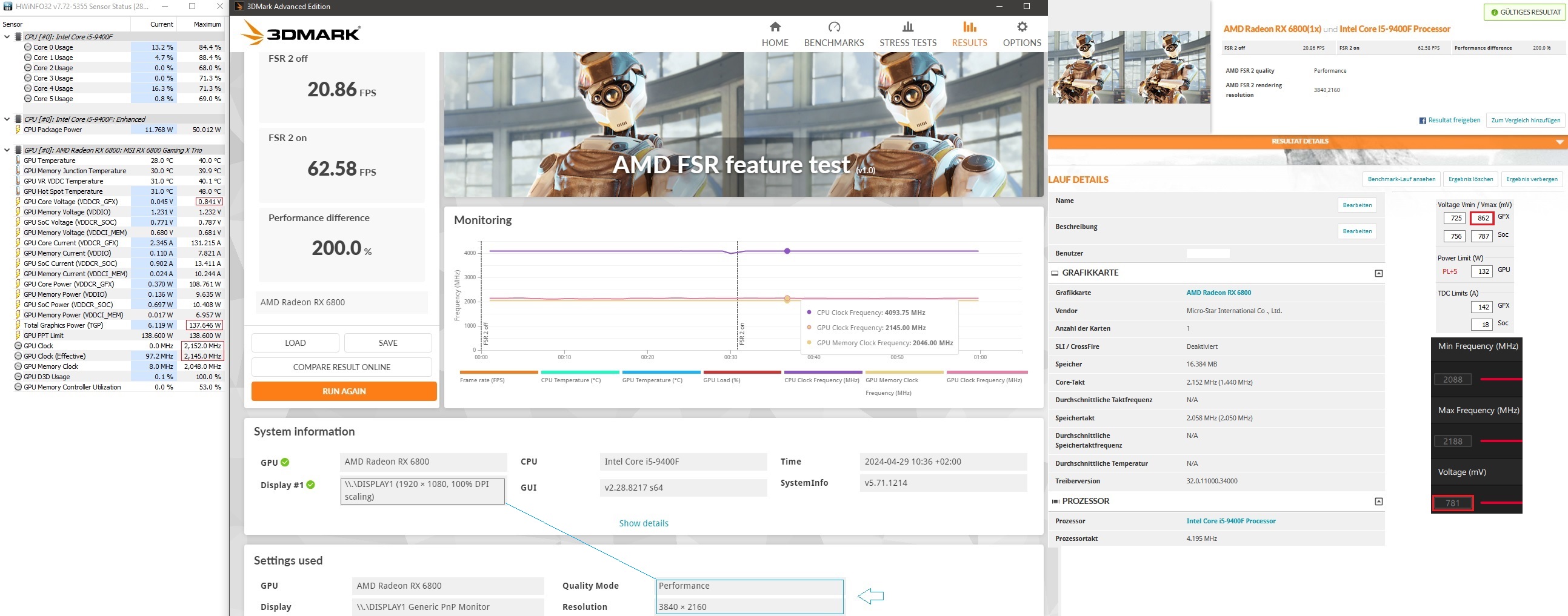Click Zum Vergleich hinzufügen button
Image resolution: width=1568 pixels, height=616 pixels.
coord(1526,121)
